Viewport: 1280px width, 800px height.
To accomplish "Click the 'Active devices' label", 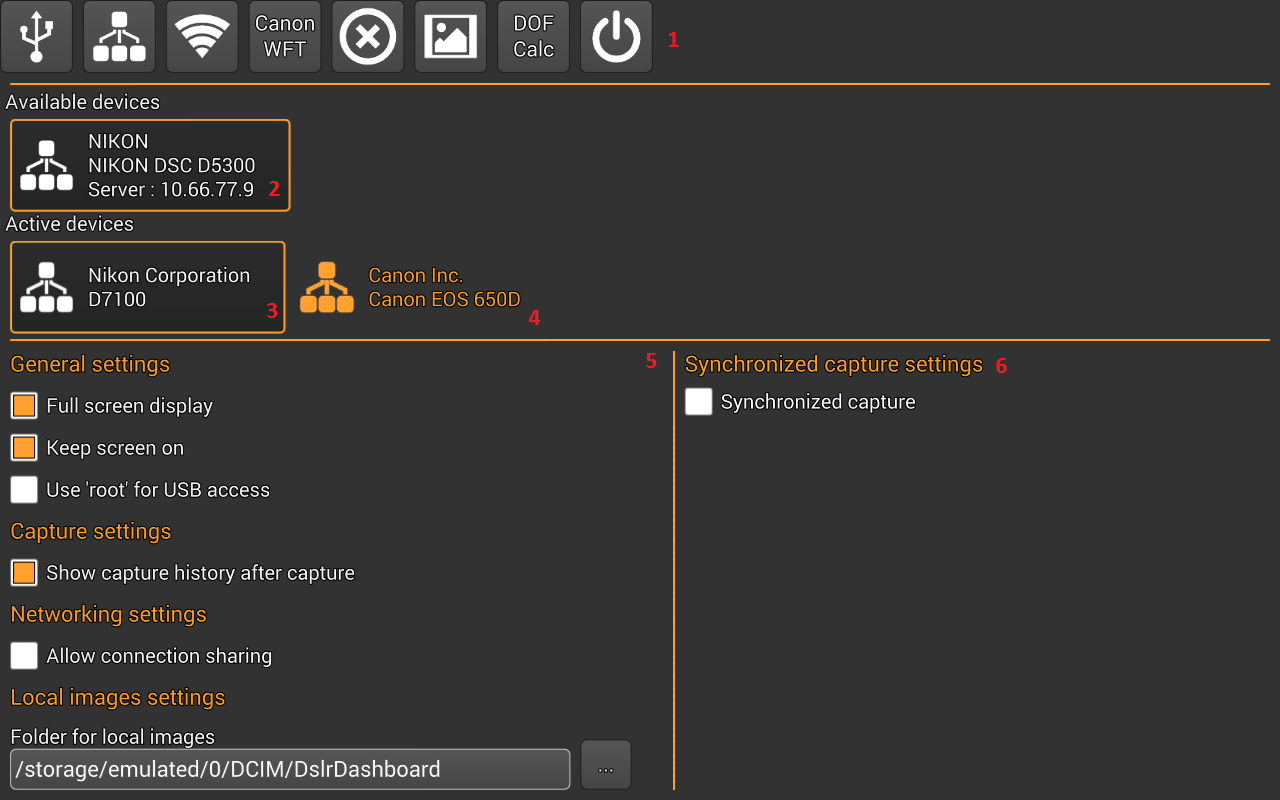I will [x=70, y=224].
